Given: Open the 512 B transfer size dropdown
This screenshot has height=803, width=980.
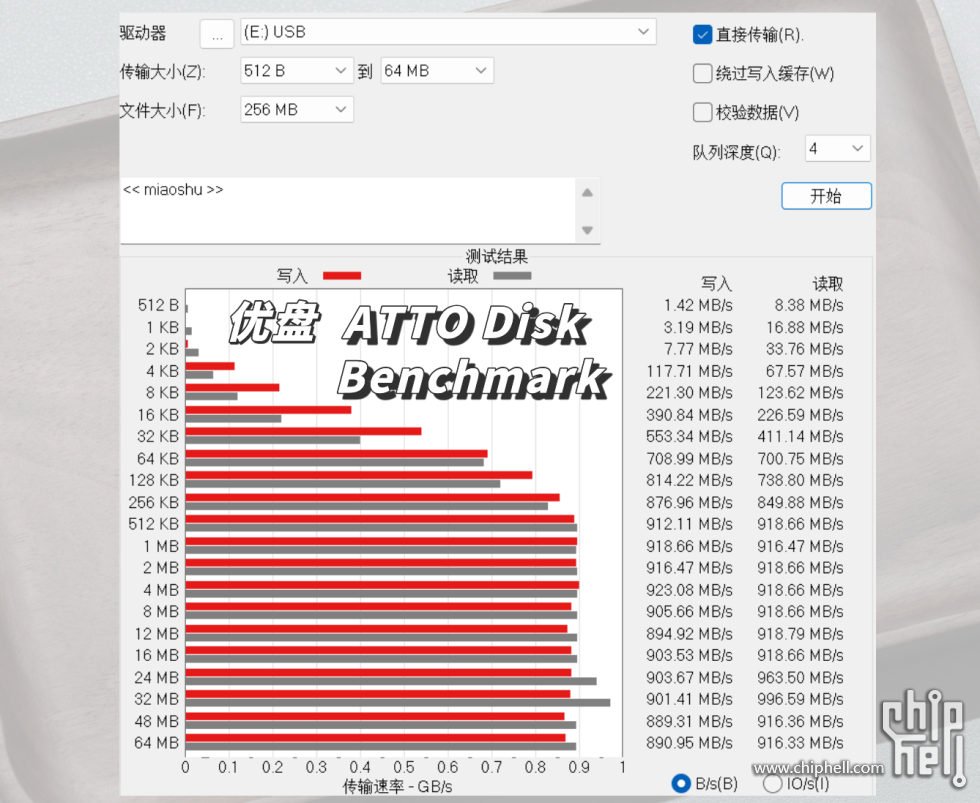Looking at the screenshot, I should point(296,71).
